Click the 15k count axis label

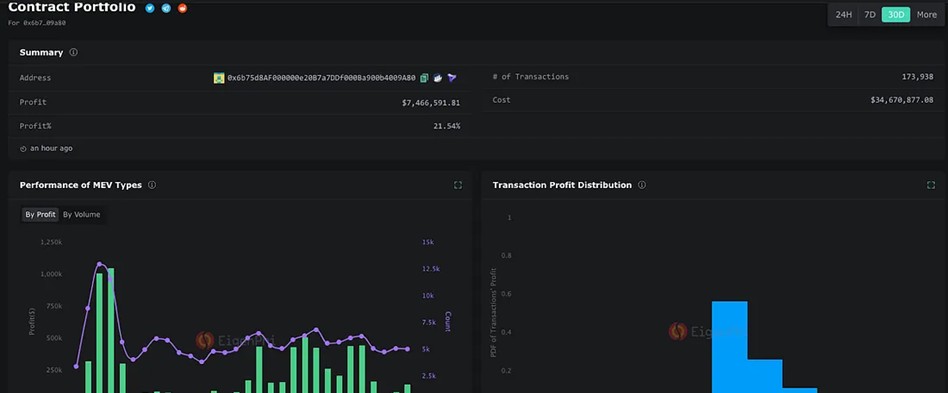tap(427, 242)
